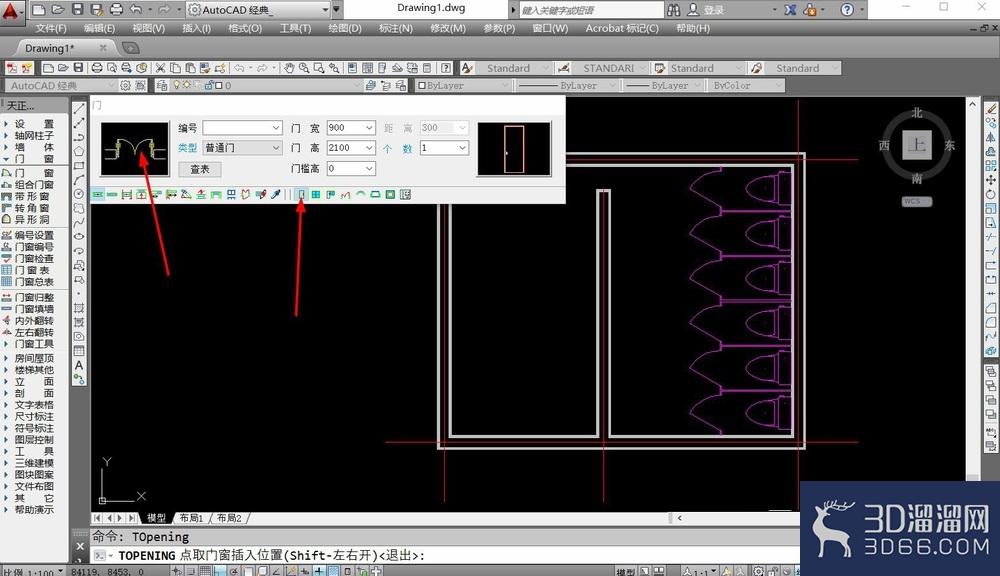This screenshot has height=576, width=1000.
Task: Click the command line input field
Action: pyautogui.click(x=446, y=556)
